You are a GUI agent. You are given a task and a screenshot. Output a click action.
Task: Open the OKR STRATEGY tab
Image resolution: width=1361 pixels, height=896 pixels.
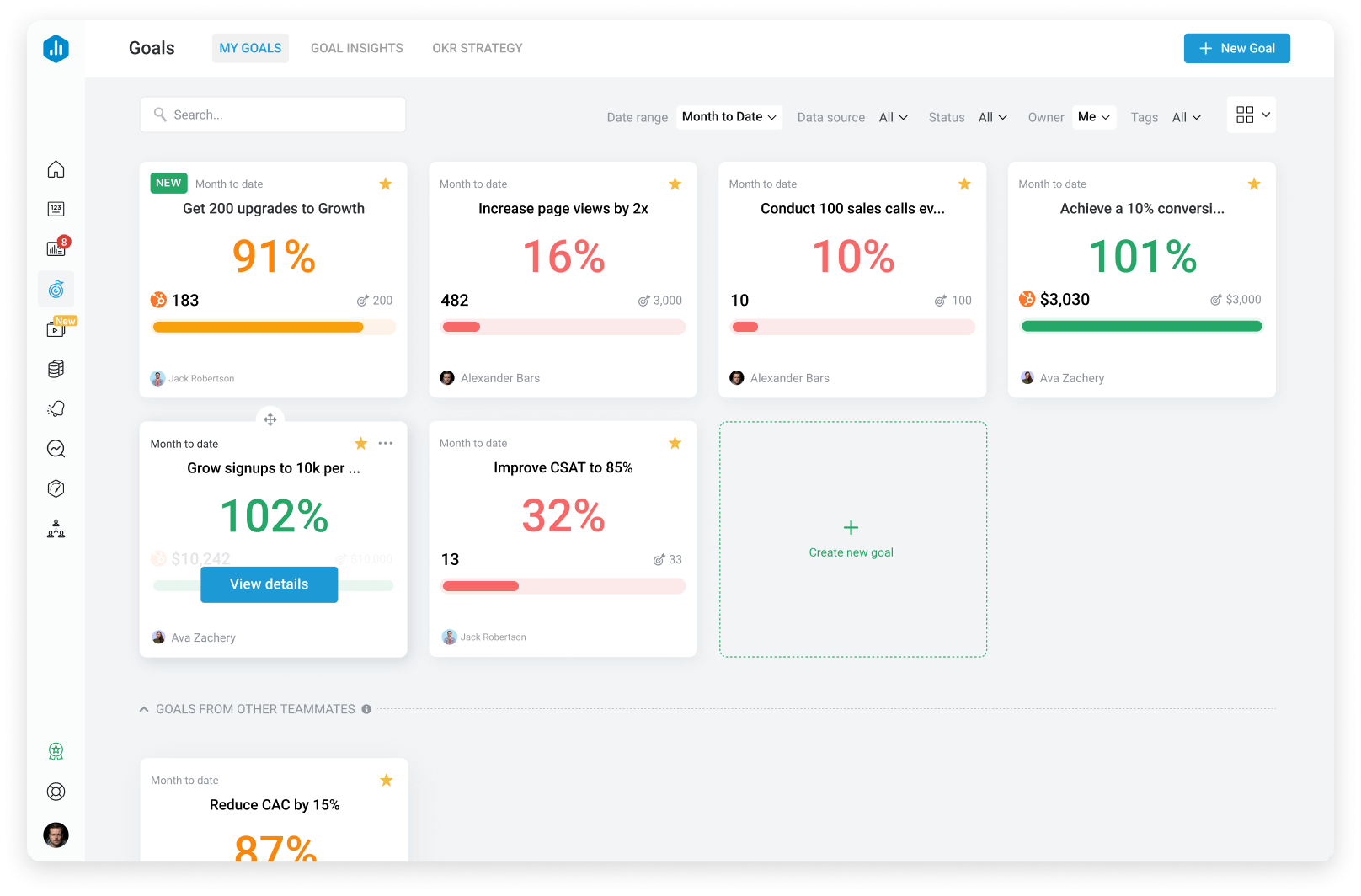pyautogui.click(x=478, y=48)
